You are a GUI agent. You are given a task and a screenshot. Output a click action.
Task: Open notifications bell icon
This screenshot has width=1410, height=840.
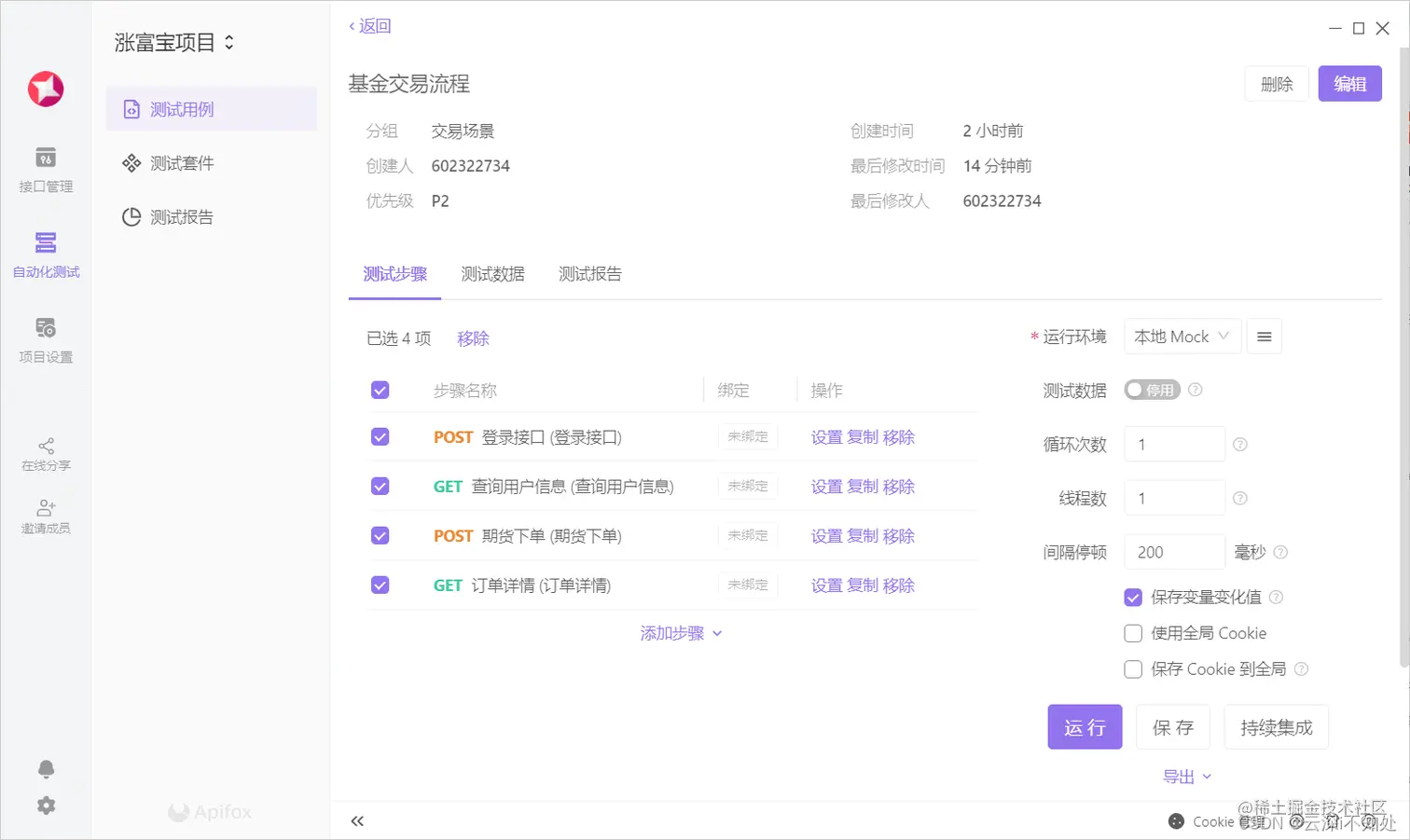46,769
